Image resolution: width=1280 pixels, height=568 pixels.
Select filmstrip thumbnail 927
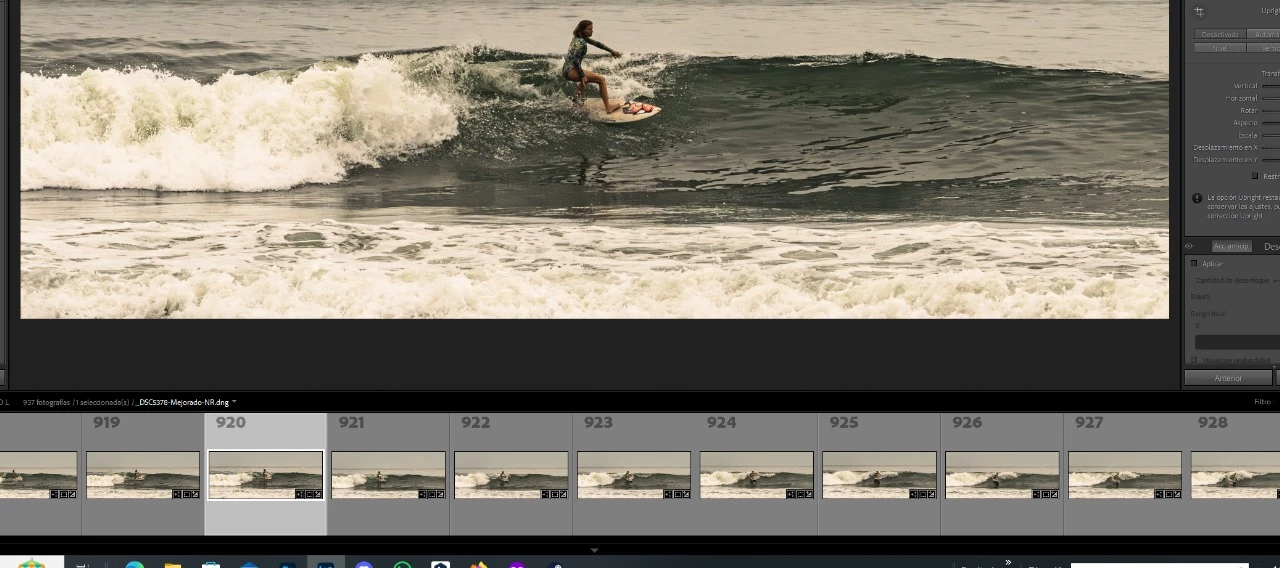pos(1125,474)
